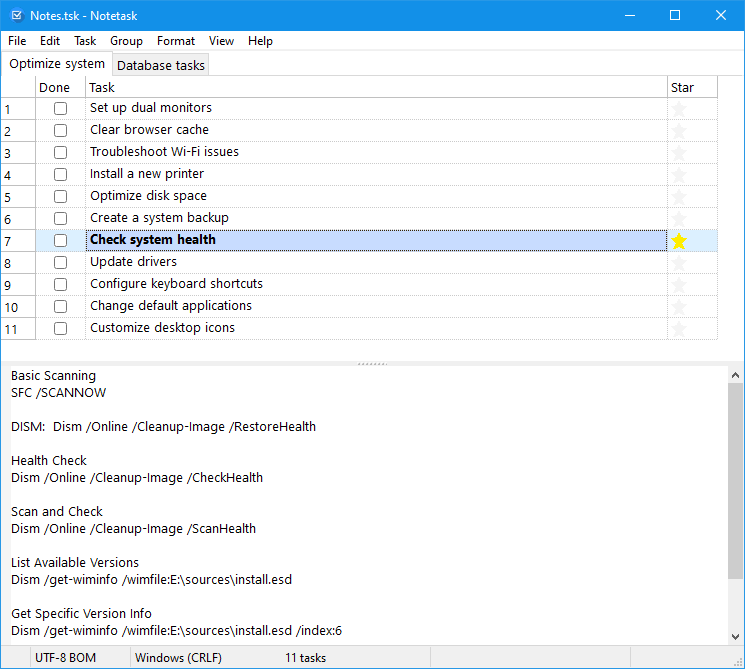Check the Done box for 'Troubleshoot Wi-Fi issues'
The width and height of the screenshot is (745, 669).
[60, 153]
